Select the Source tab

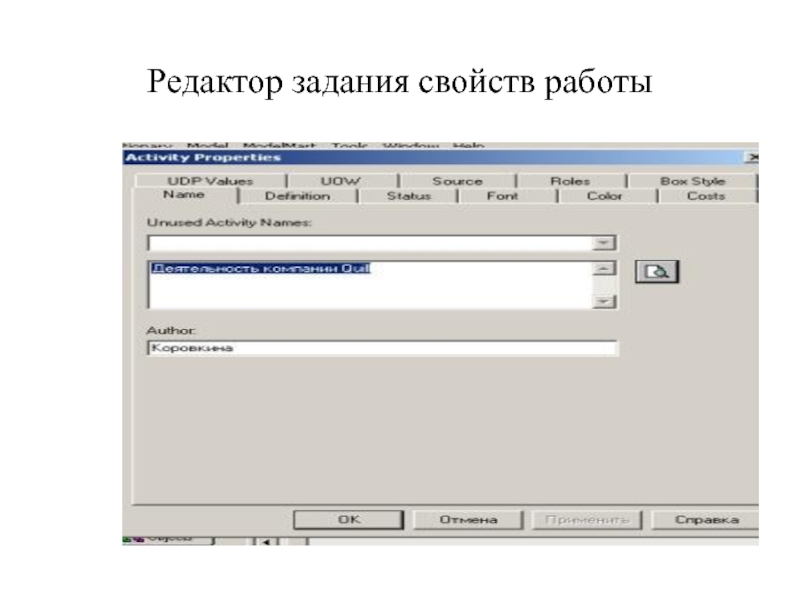457,181
